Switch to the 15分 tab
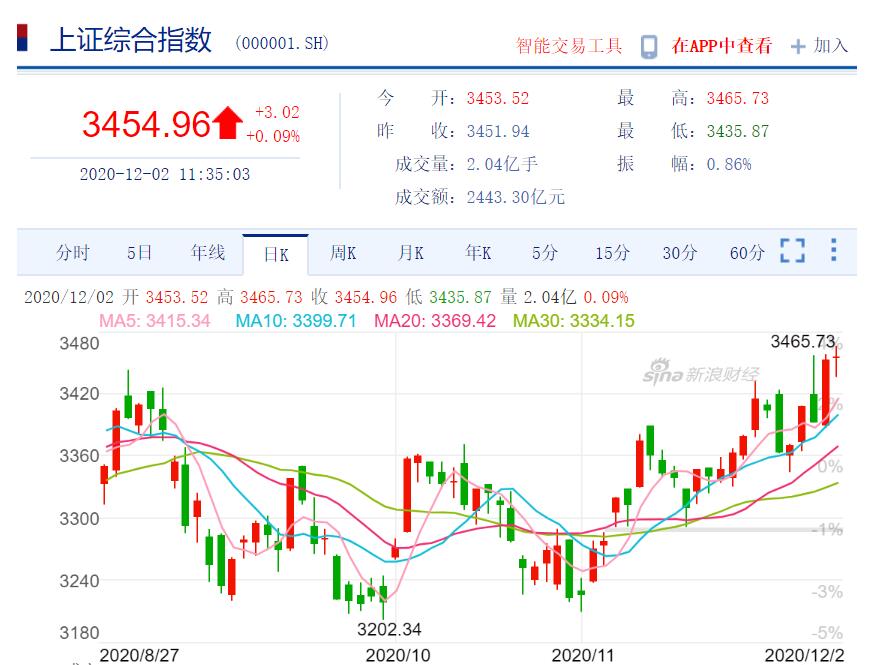 [x=612, y=253]
